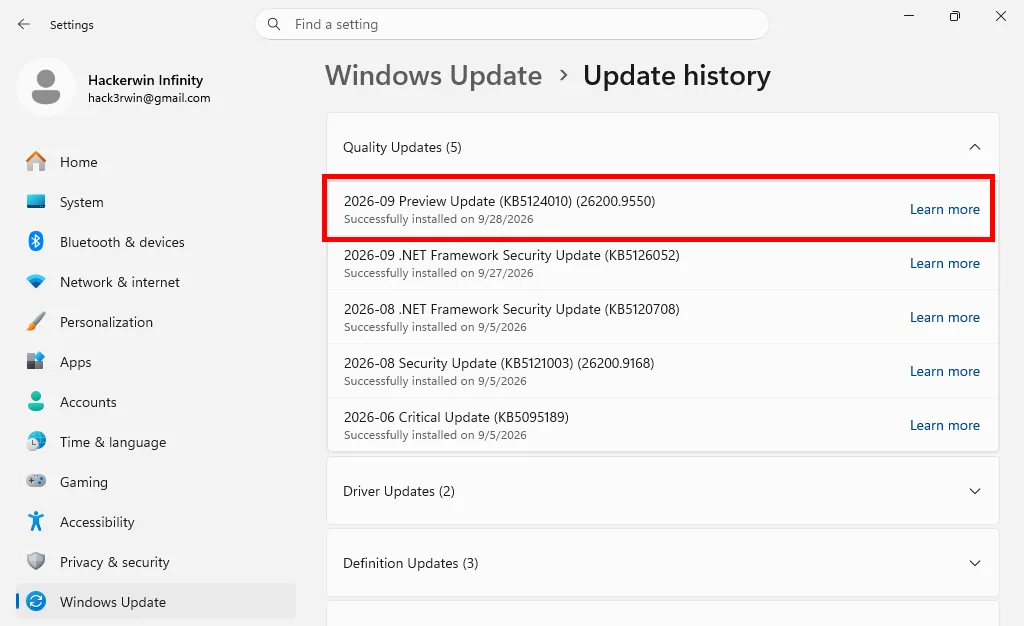Click the 2026-08 .NET Framework Security Update title
1024x626 pixels.
pyautogui.click(x=511, y=309)
